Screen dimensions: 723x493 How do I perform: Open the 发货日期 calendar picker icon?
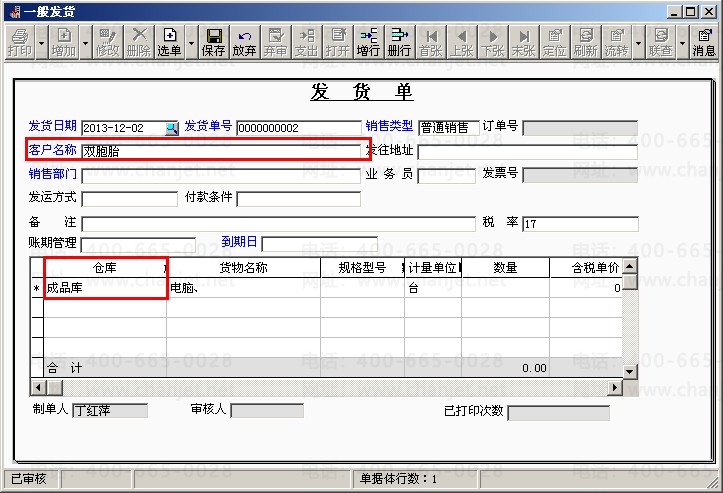click(172, 128)
